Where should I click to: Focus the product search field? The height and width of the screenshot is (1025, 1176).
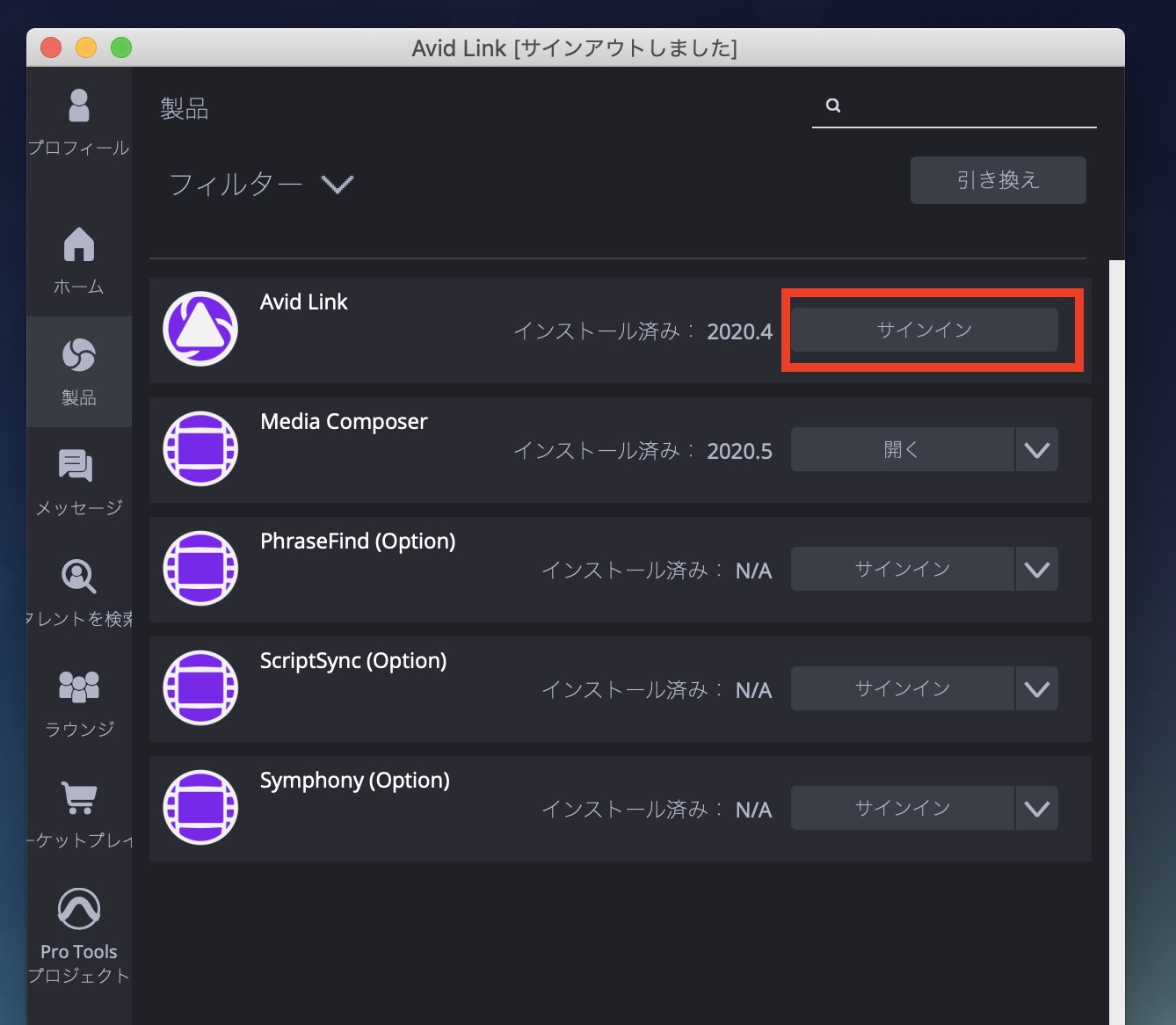tap(955, 106)
